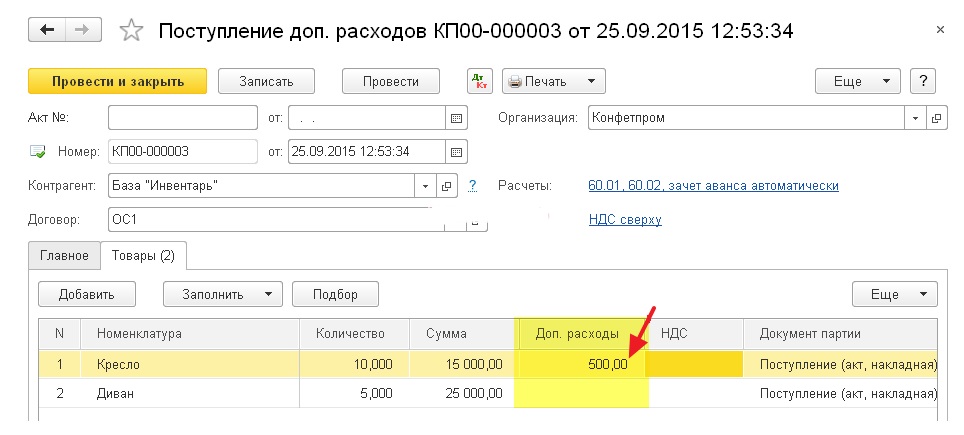Click the empty Доп. расходы cell for Диван
964x435 pixels.
click(x=582, y=393)
